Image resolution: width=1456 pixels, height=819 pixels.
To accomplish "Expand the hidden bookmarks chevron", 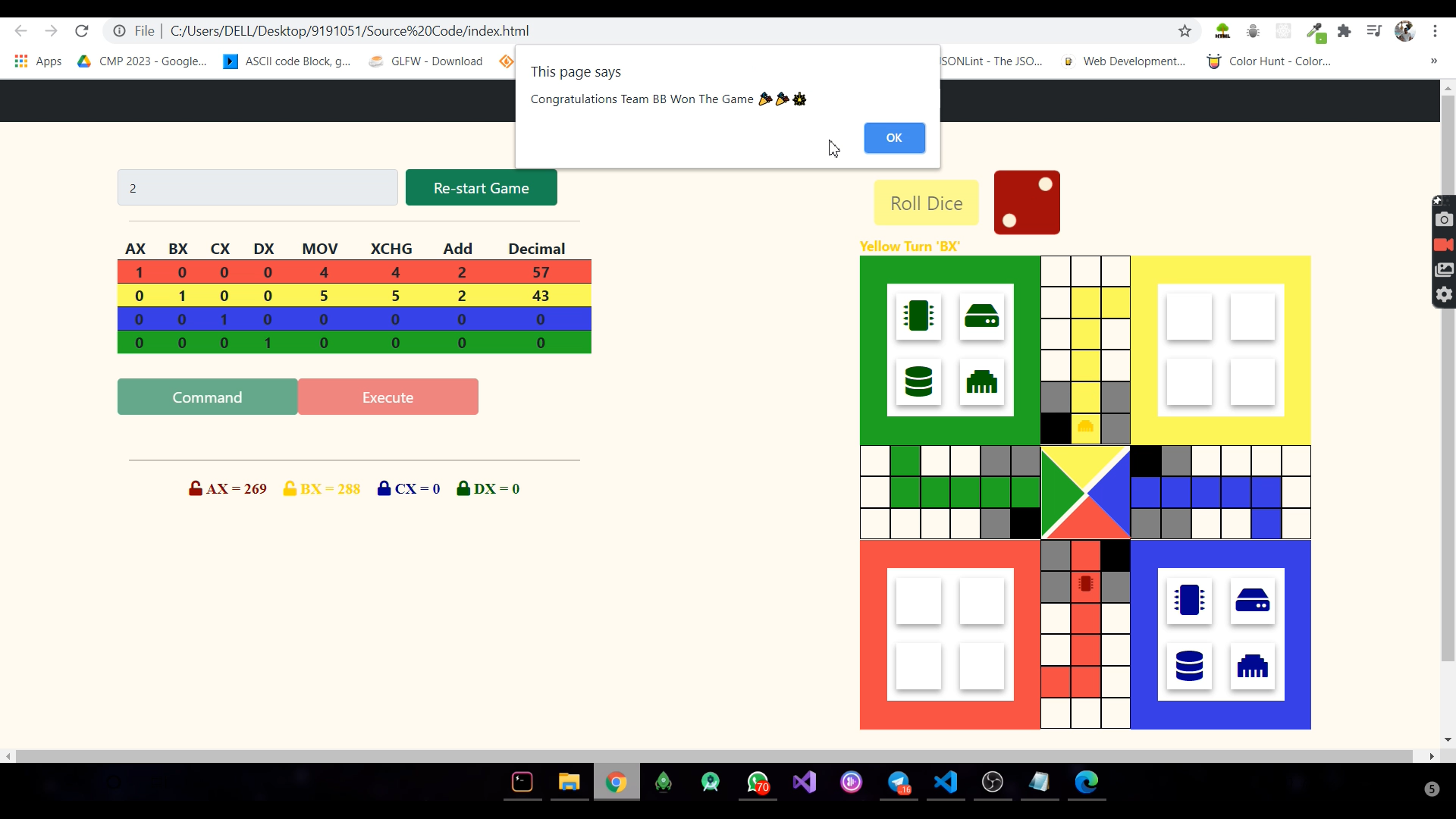I will pyautogui.click(x=1433, y=61).
